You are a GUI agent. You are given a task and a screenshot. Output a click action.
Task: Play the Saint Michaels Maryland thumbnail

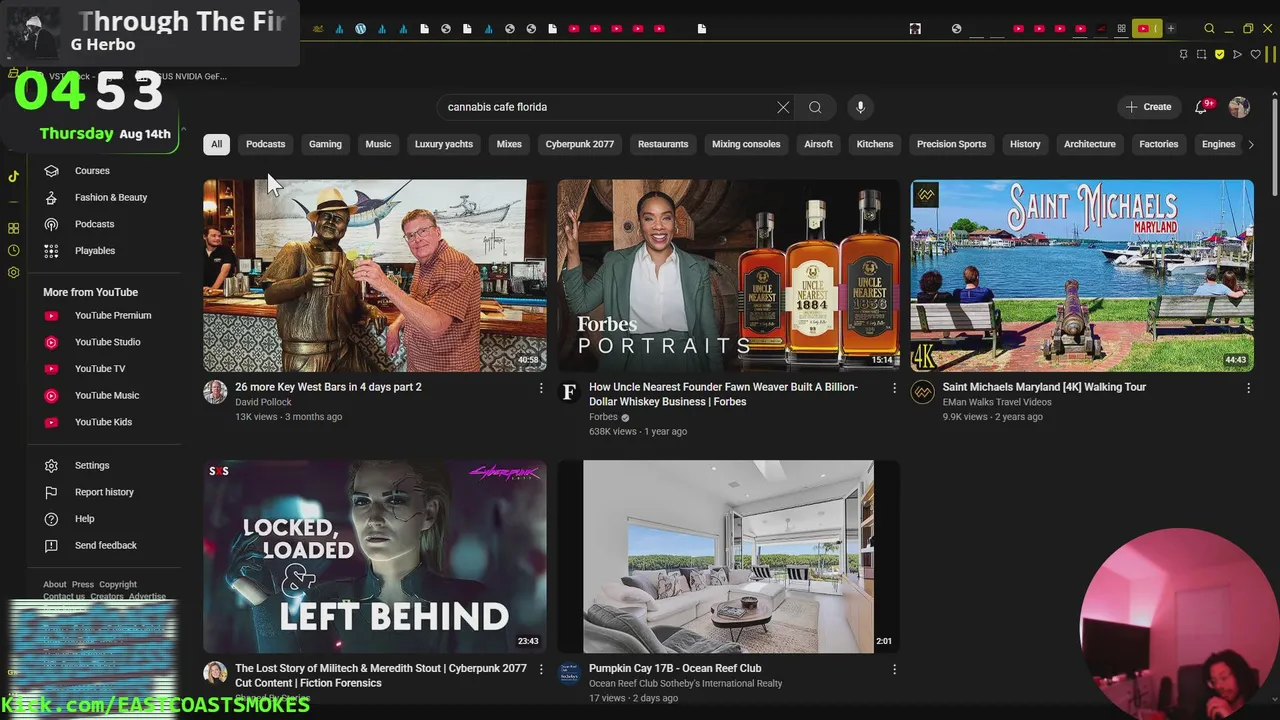[1082, 275]
